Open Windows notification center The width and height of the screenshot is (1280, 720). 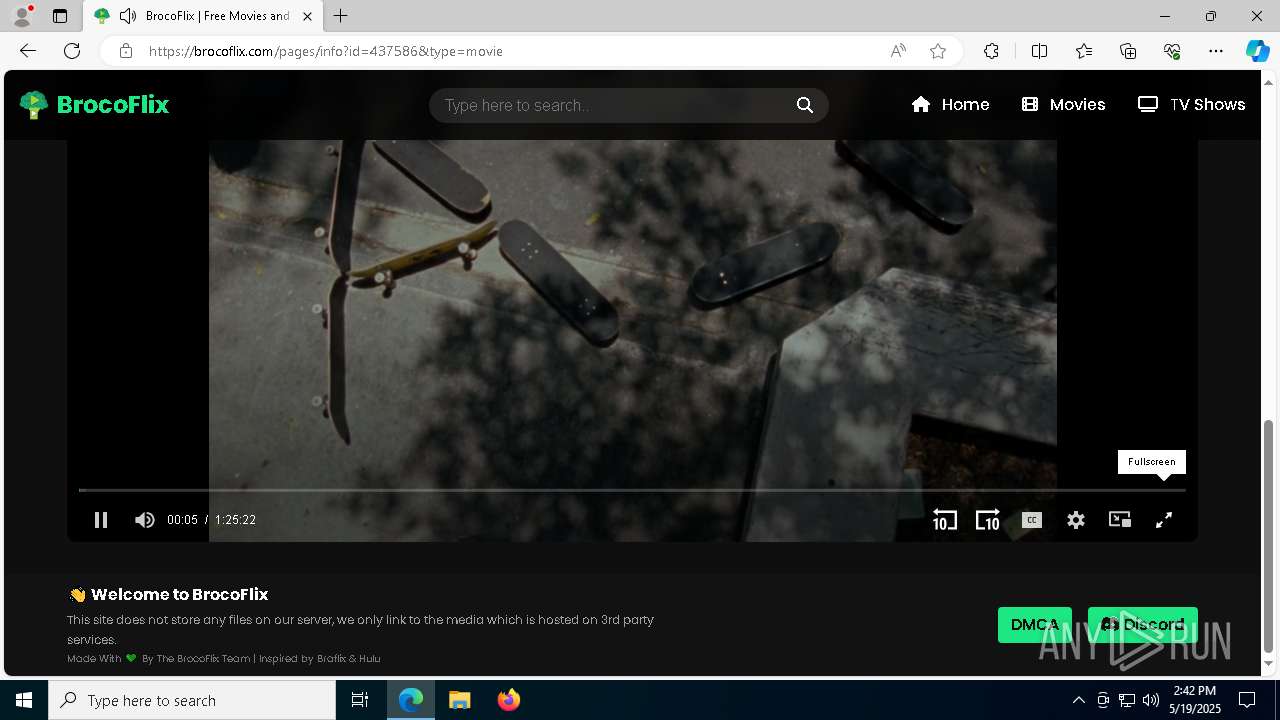[x=1247, y=700]
